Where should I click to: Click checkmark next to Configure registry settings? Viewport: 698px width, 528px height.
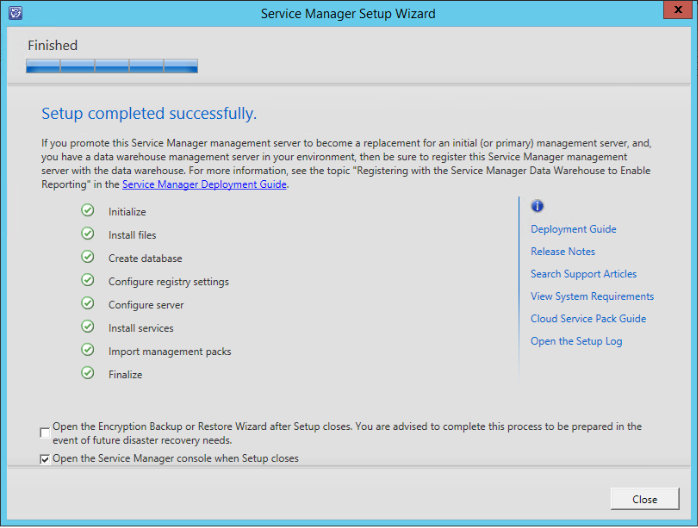[88, 281]
